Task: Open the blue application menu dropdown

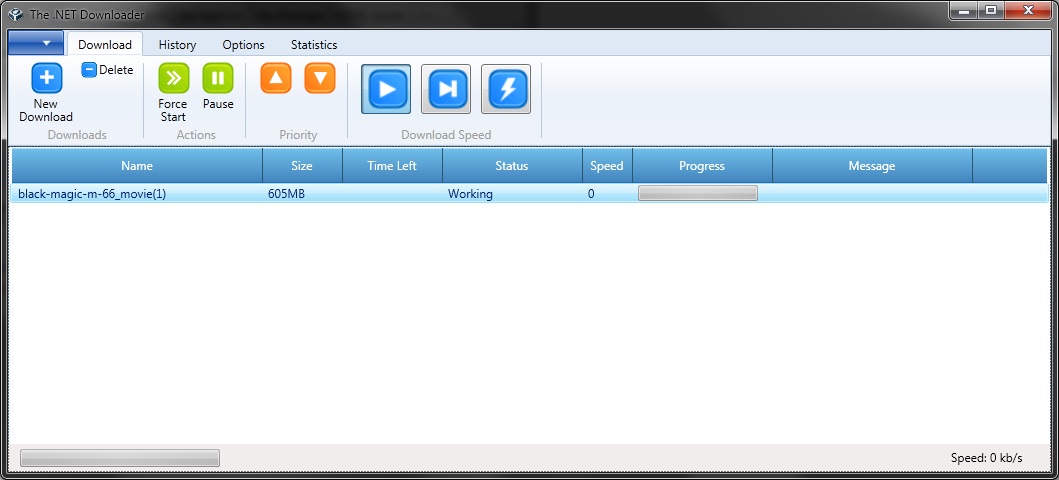Action: (36, 43)
